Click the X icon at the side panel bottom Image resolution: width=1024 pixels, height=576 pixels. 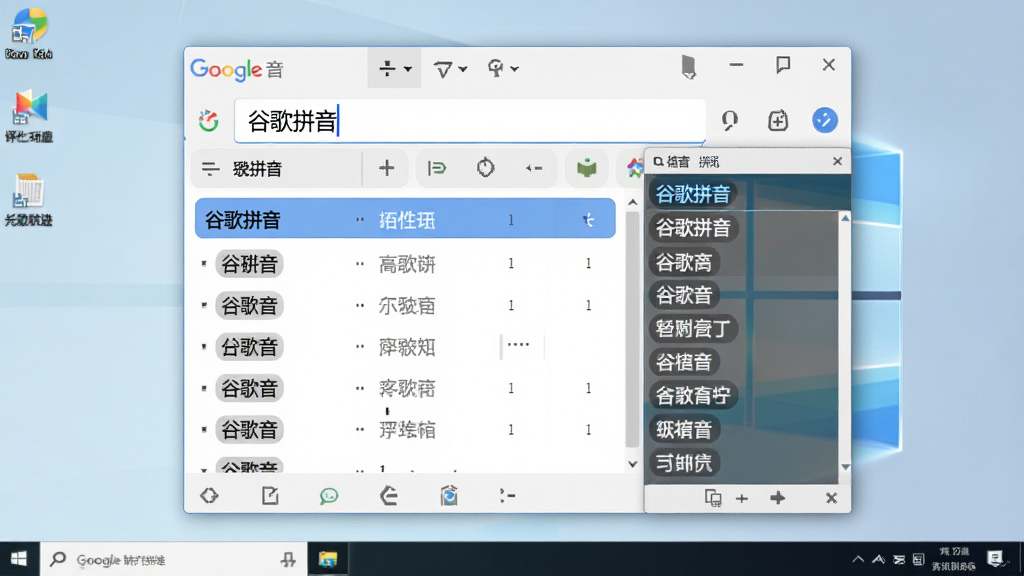[x=831, y=498]
